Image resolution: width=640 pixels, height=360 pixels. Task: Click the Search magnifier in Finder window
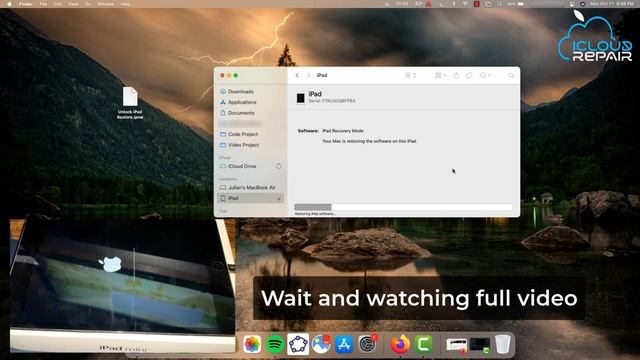click(511, 76)
